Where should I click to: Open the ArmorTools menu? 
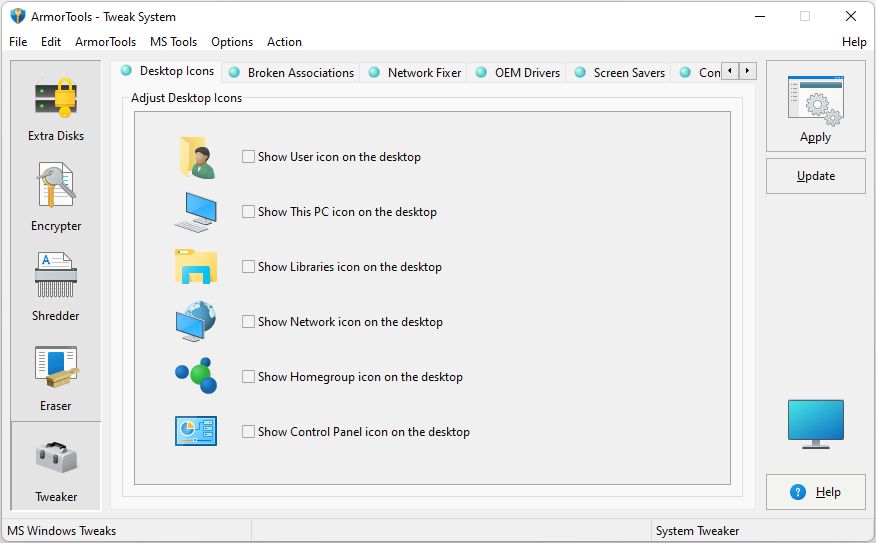tap(105, 42)
